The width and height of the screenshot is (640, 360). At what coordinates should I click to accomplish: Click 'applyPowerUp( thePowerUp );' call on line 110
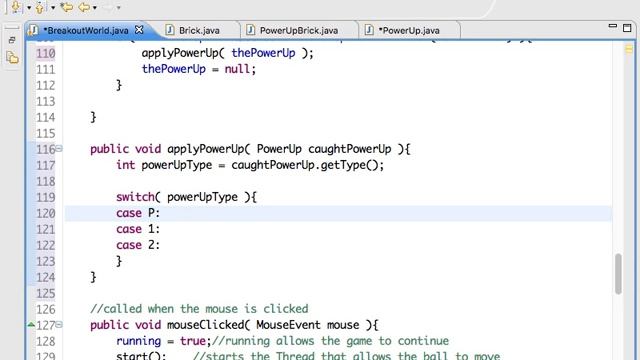coord(227,53)
